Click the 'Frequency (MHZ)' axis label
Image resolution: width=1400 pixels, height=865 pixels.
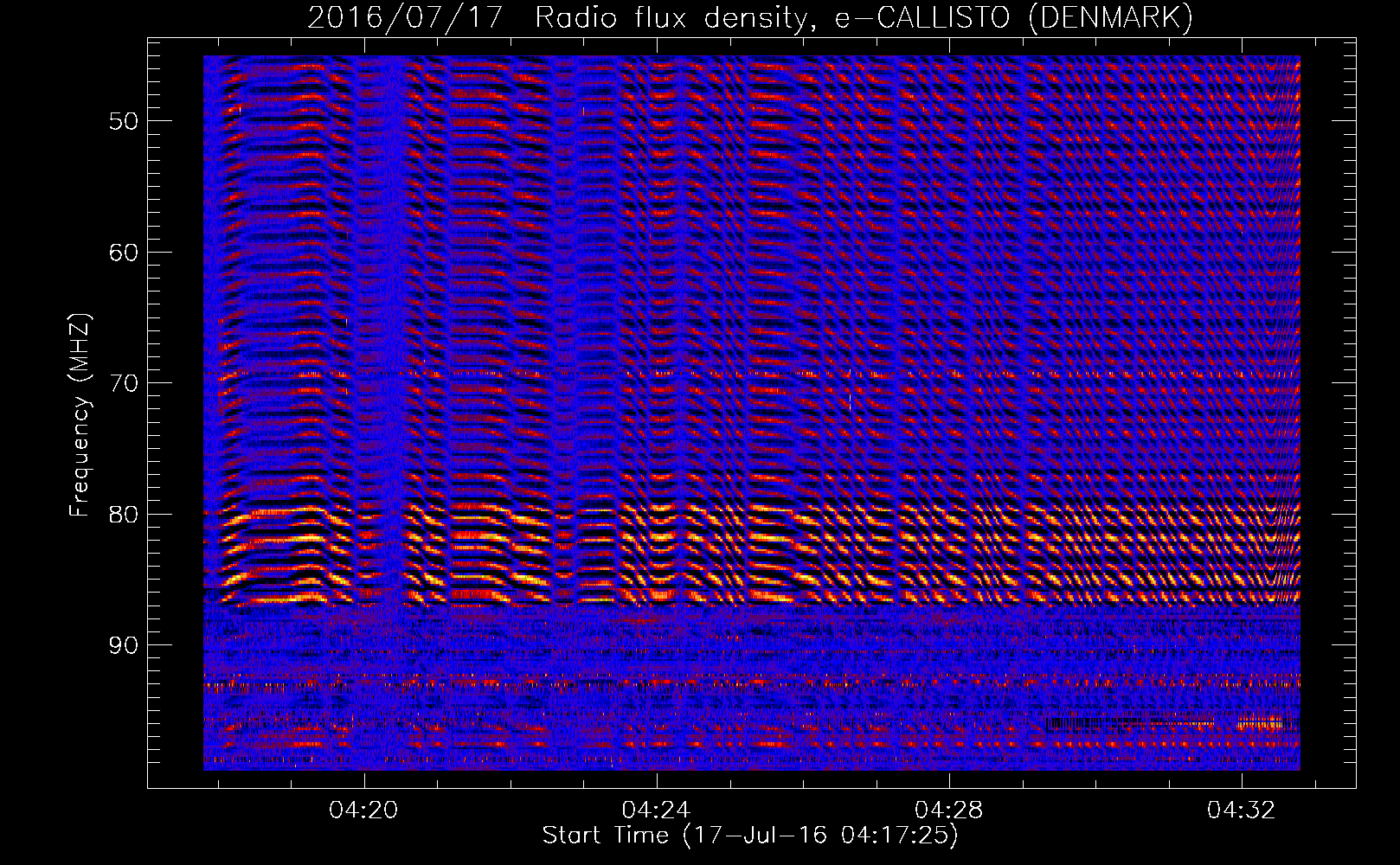79,415
